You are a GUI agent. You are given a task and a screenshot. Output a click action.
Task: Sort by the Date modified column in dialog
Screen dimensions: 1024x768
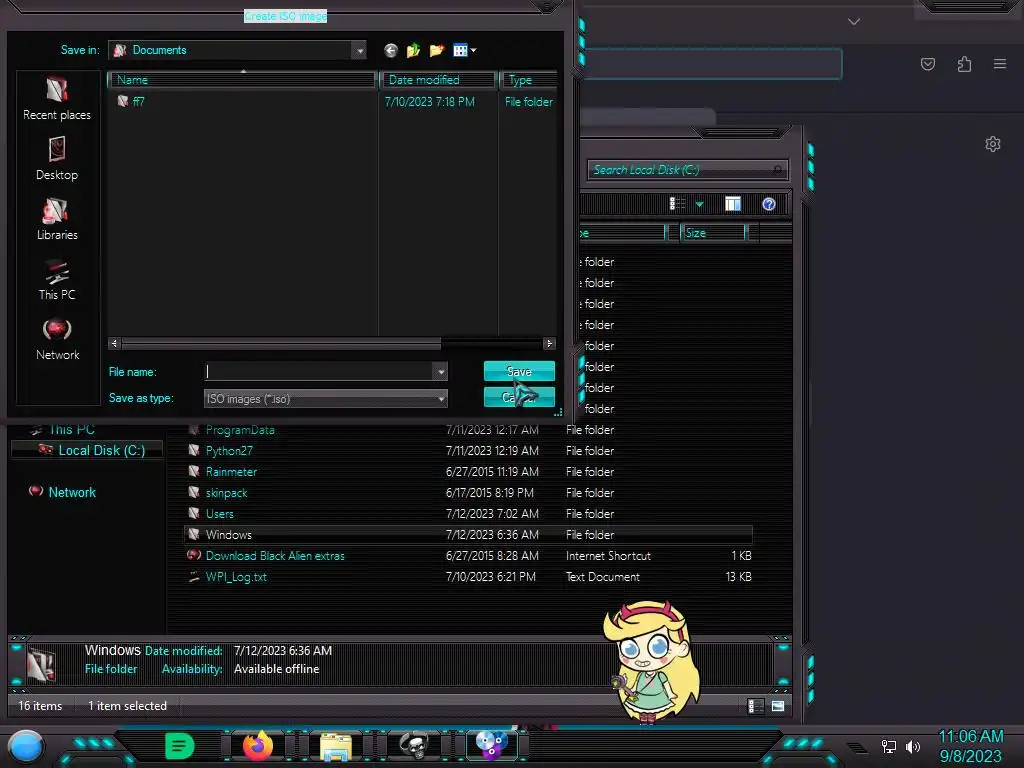pos(438,80)
